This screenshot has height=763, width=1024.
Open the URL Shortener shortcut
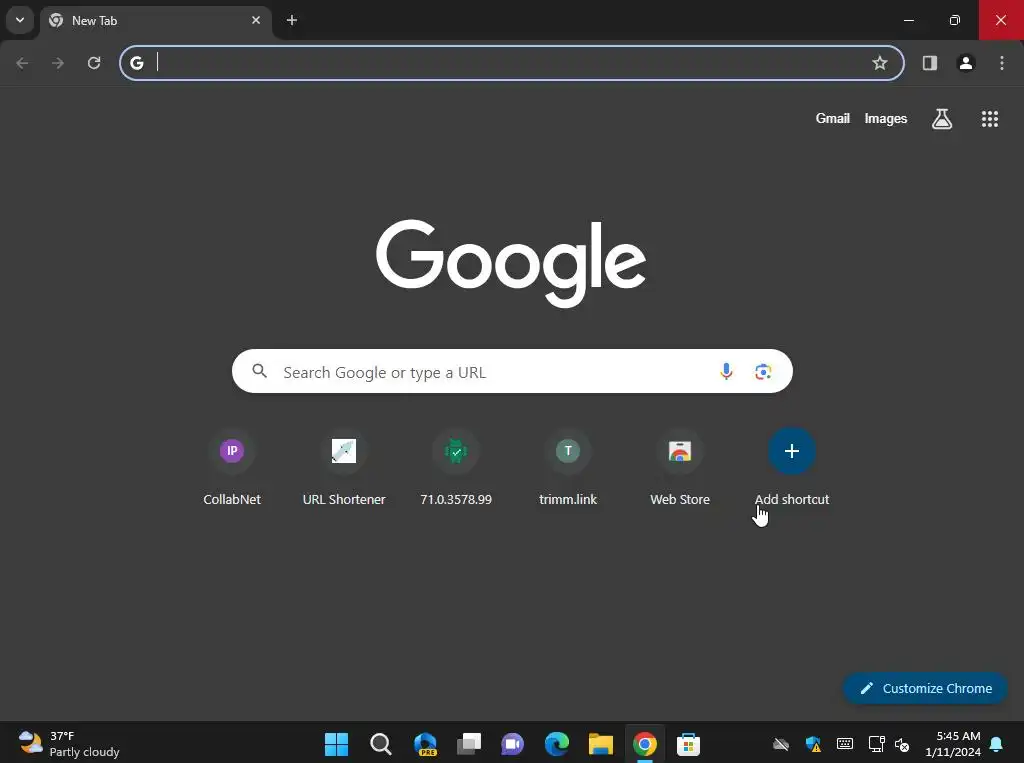tap(344, 468)
